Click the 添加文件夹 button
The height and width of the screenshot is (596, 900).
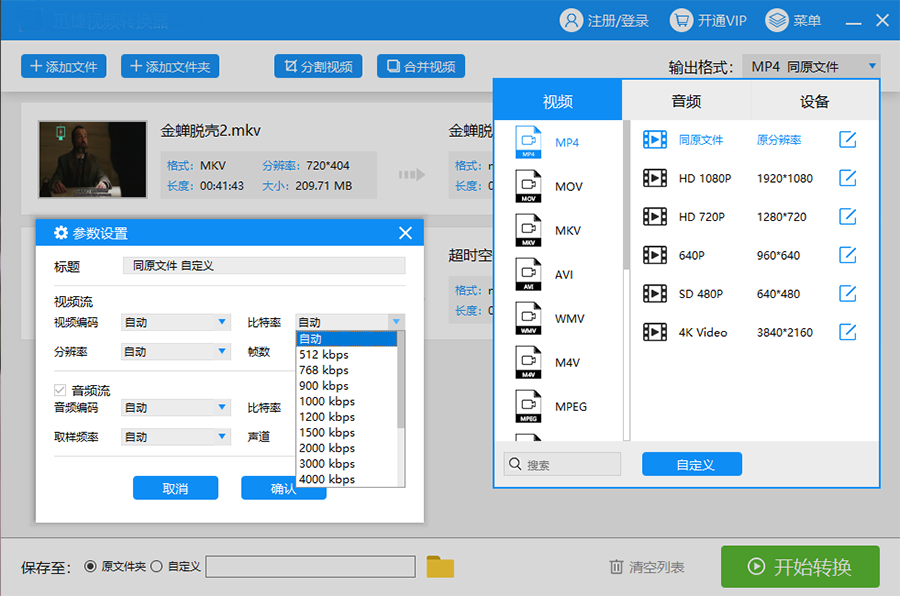coord(170,66)
